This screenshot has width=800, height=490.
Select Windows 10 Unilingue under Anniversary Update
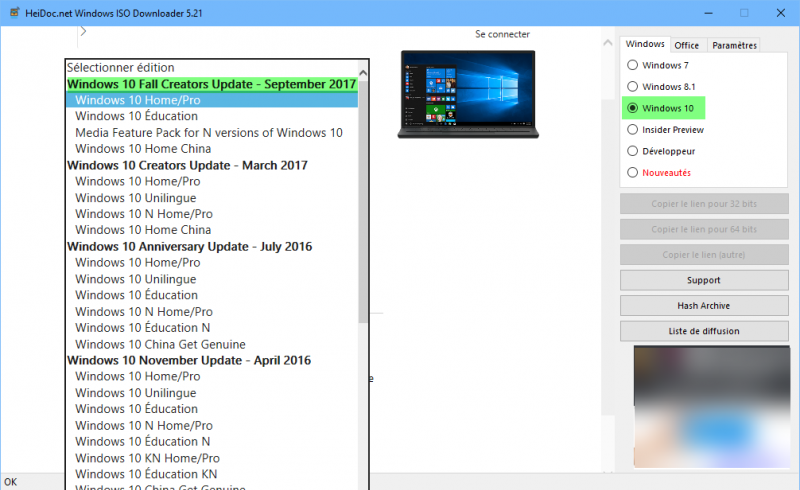coord(212,279)
